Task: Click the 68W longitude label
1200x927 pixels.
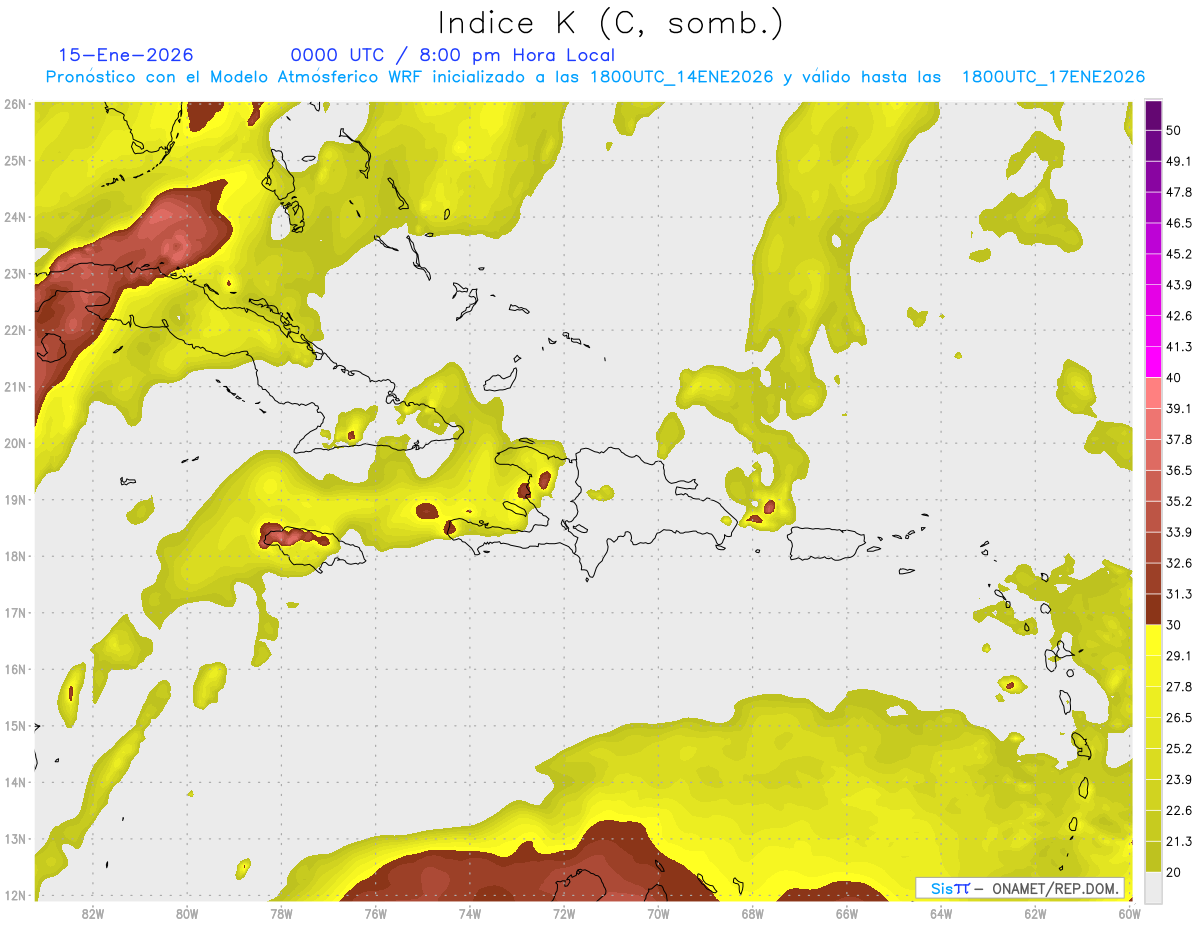Action: [753, 913]
